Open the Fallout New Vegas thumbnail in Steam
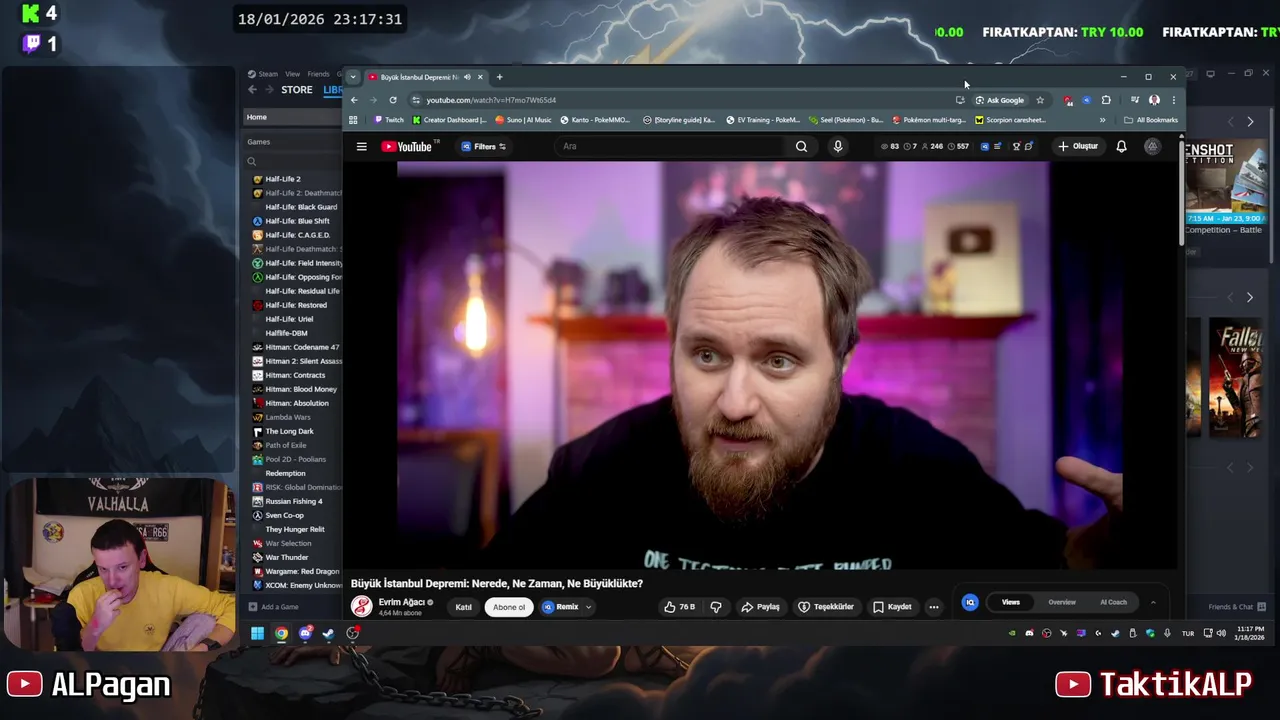Viewport: 1280px width, 720px height. pyautogui.click(x=1235, y=378)
